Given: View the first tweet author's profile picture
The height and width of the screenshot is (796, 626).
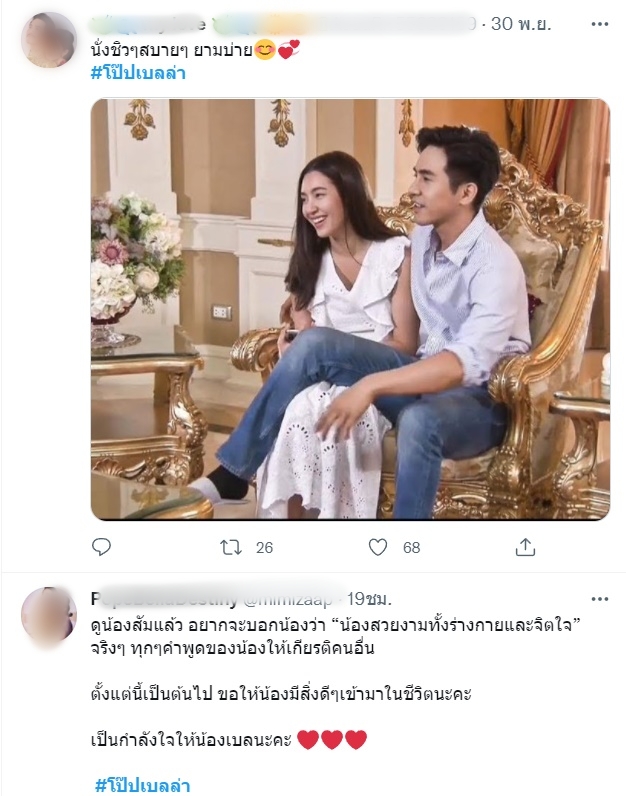Looking at the screenshot, I should [x=49, y=40].
